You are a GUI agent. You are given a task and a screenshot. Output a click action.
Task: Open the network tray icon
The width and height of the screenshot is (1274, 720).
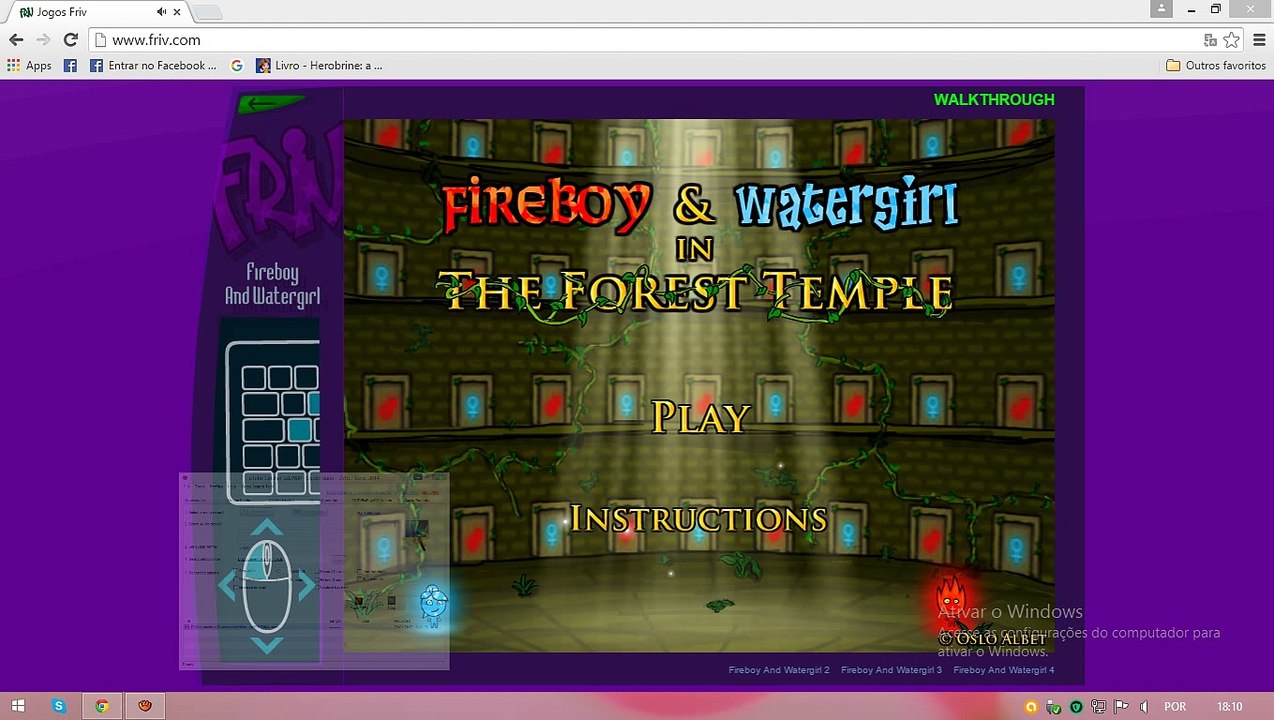click(1098, 706)
